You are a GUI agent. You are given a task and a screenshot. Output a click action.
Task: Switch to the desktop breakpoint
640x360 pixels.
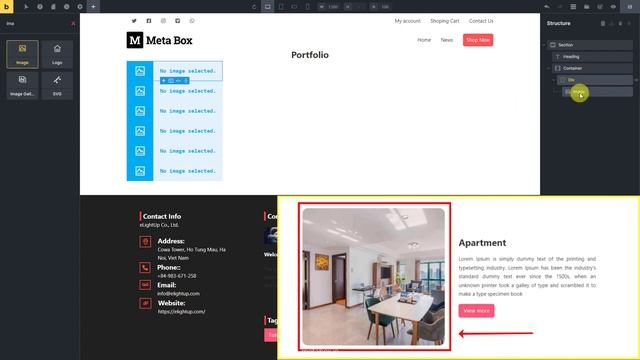[x=267, y=7]
